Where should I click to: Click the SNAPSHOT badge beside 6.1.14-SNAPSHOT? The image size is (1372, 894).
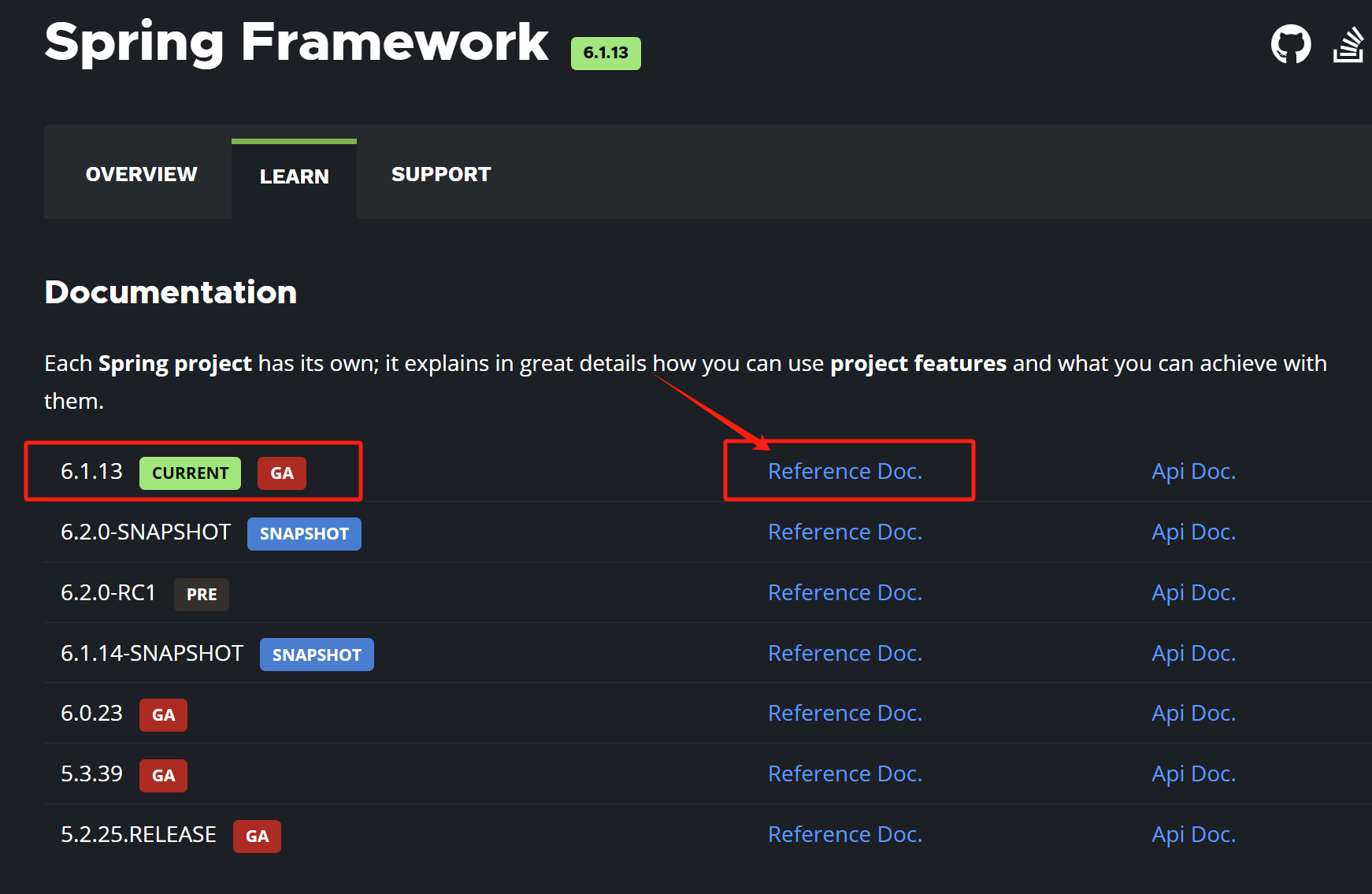tap(317, 655)
